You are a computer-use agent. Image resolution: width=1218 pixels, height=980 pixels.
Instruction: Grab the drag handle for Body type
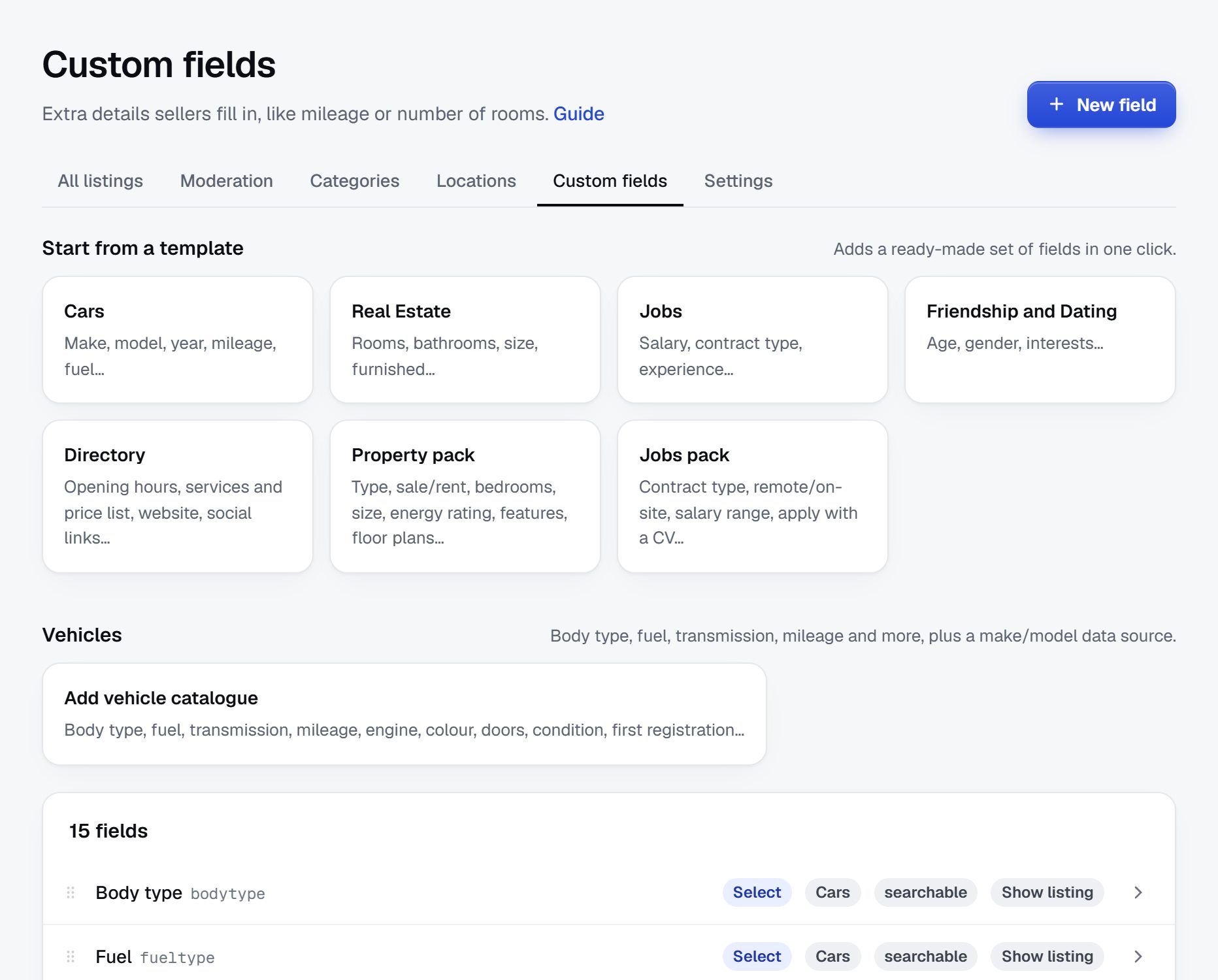coord(71,892)
